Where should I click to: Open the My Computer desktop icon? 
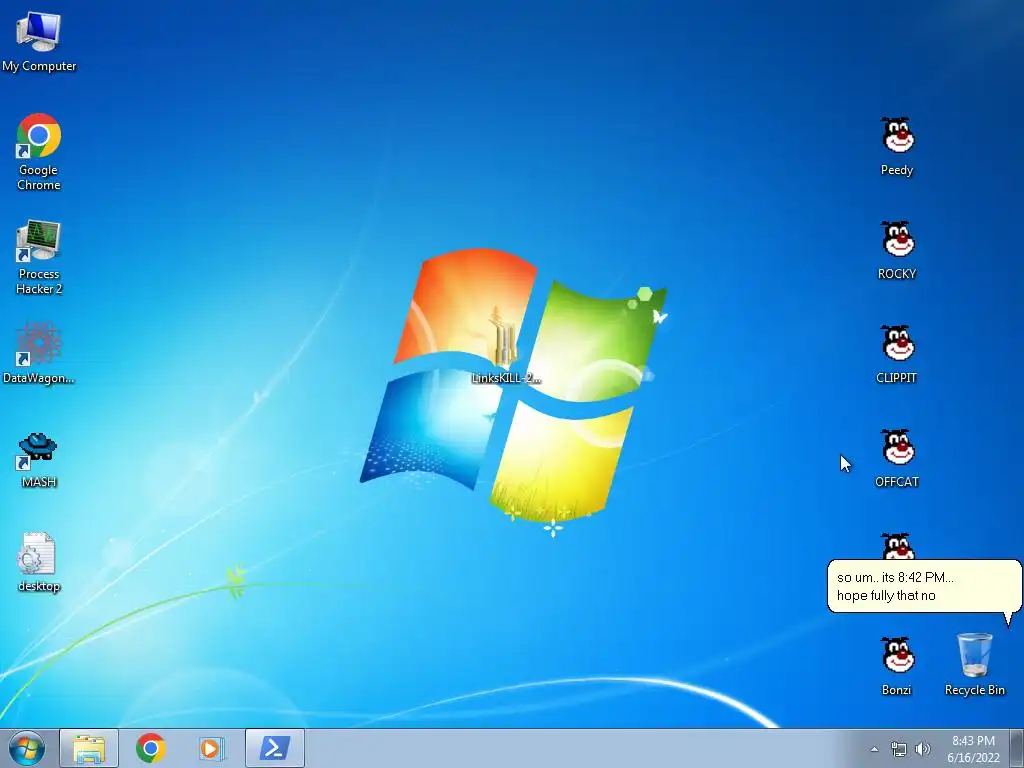tap(39, 41)
